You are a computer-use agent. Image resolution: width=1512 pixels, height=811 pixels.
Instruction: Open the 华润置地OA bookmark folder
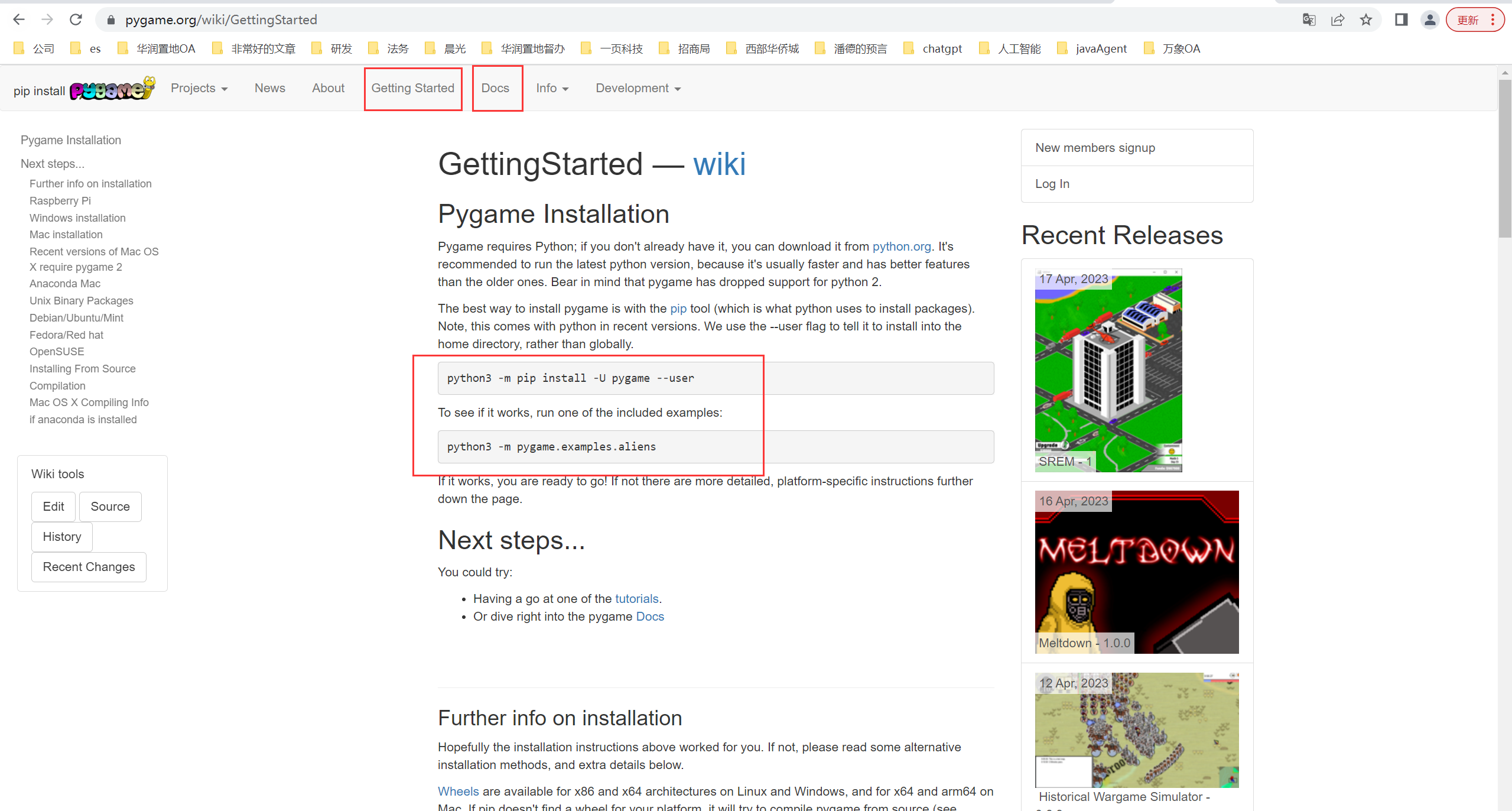tap(157, 48)
